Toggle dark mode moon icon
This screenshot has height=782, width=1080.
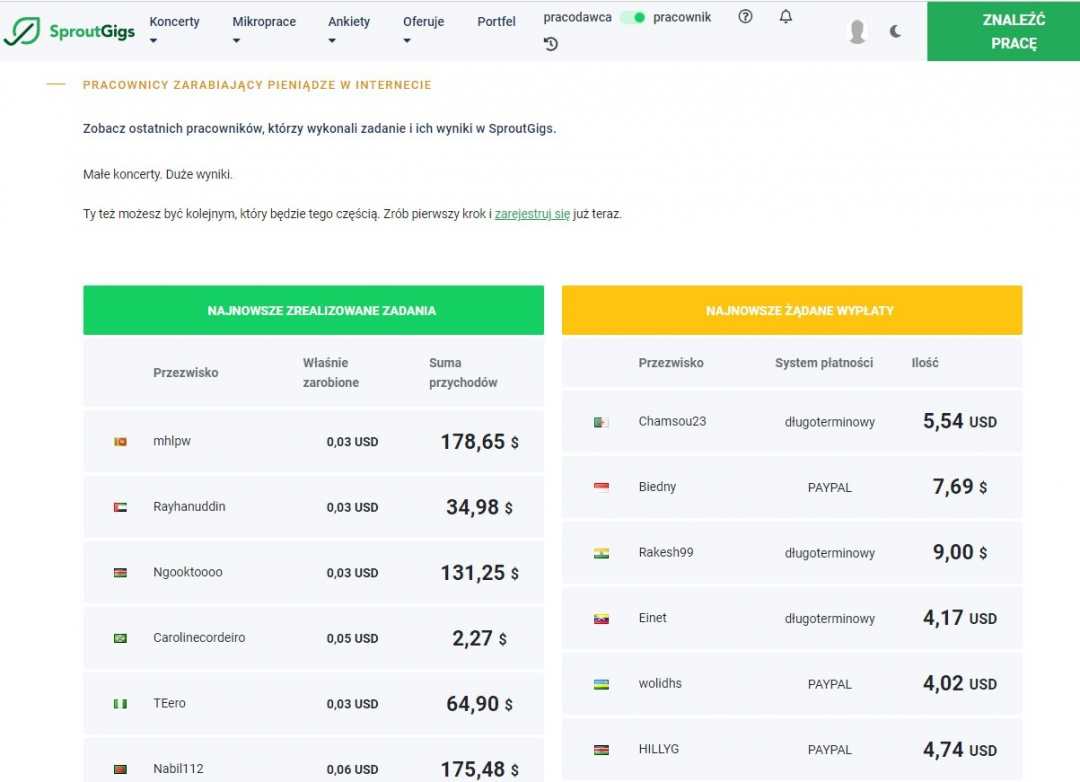pyautogui.click(x=895, y=31)
